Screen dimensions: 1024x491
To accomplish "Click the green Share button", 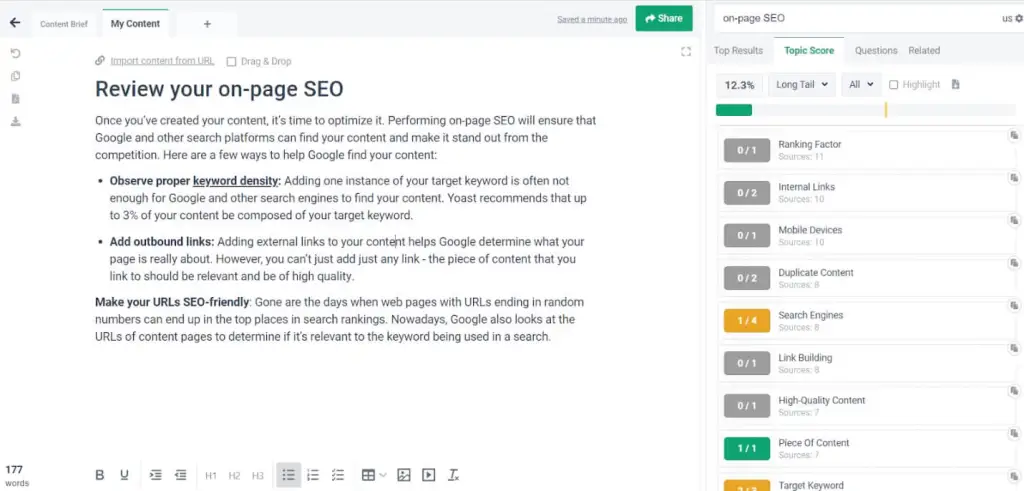I will (x=663, y=18).
